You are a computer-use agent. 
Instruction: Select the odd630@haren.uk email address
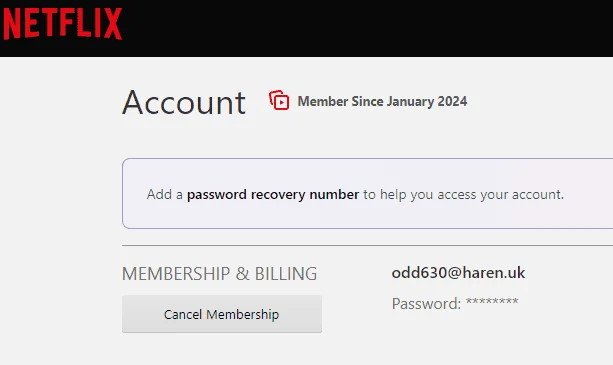coord(458,273)
